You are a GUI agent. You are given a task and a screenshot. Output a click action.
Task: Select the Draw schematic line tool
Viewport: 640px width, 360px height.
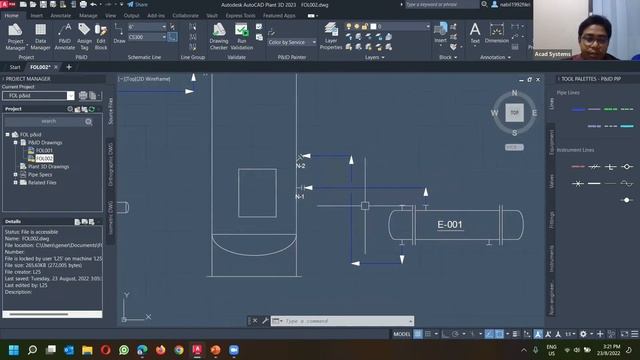tap(119, 33)
